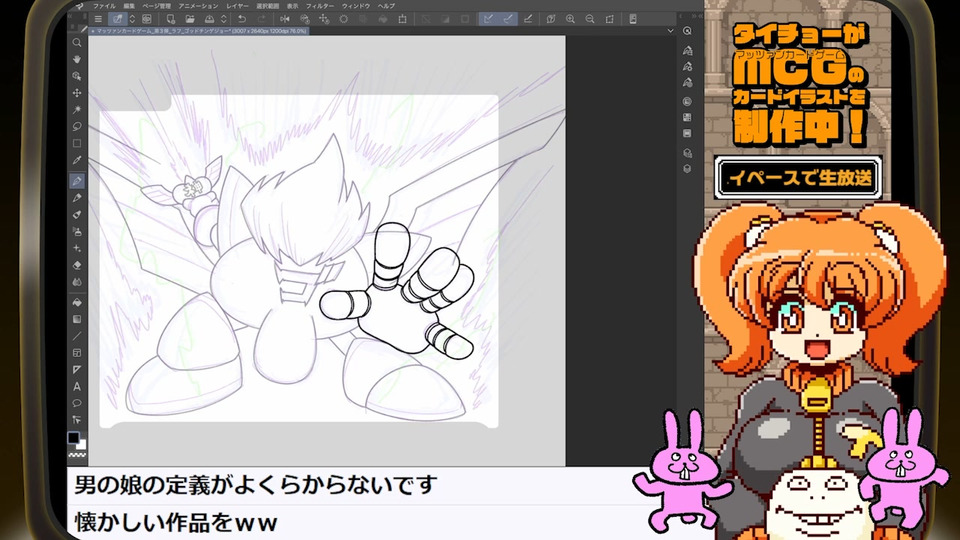Click the イベースで生放送 banner
Viewport: 960px width, 540px height.
tap(798, 177)
